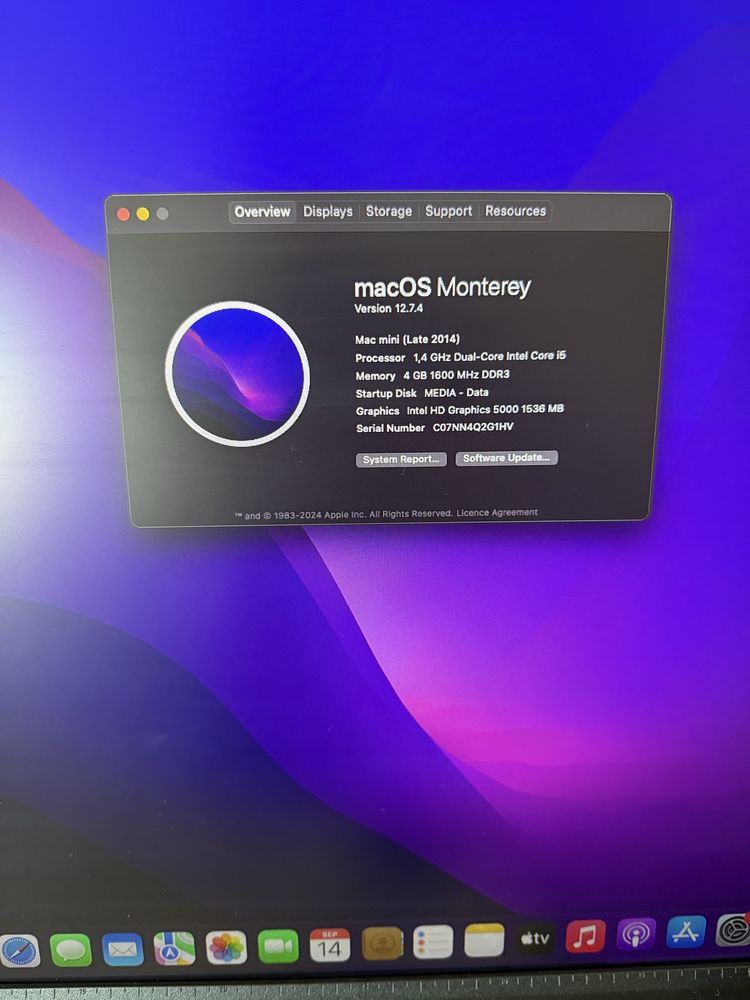Image resolution: width=750 pixels, height=1000 pixels.
Task: Switch to the Storage tab
Action: (388, 211)
